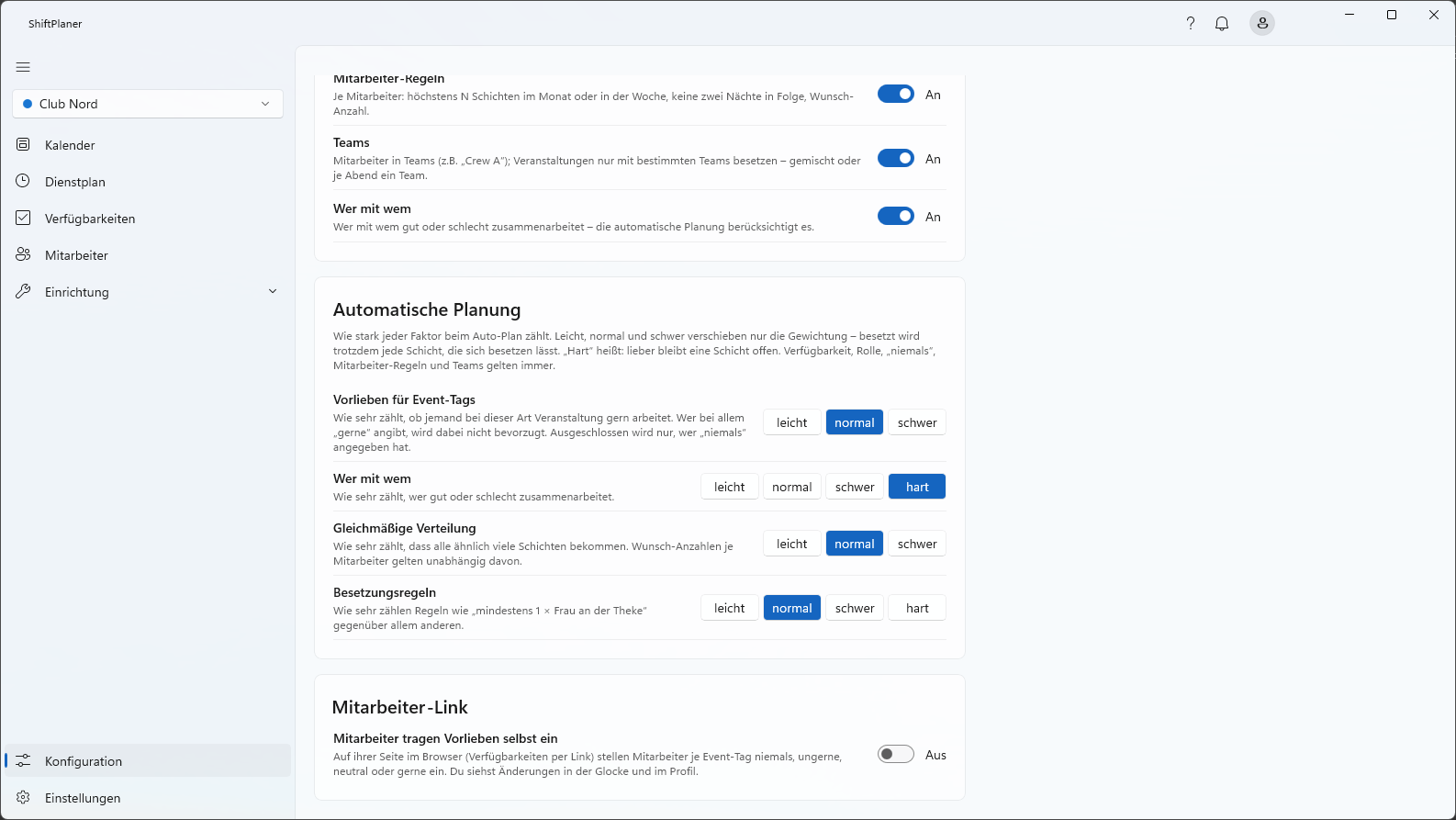Set Besetzungsregeln to schwer
The width and height of the screenshot is (1456, 820).
[855, 608]
